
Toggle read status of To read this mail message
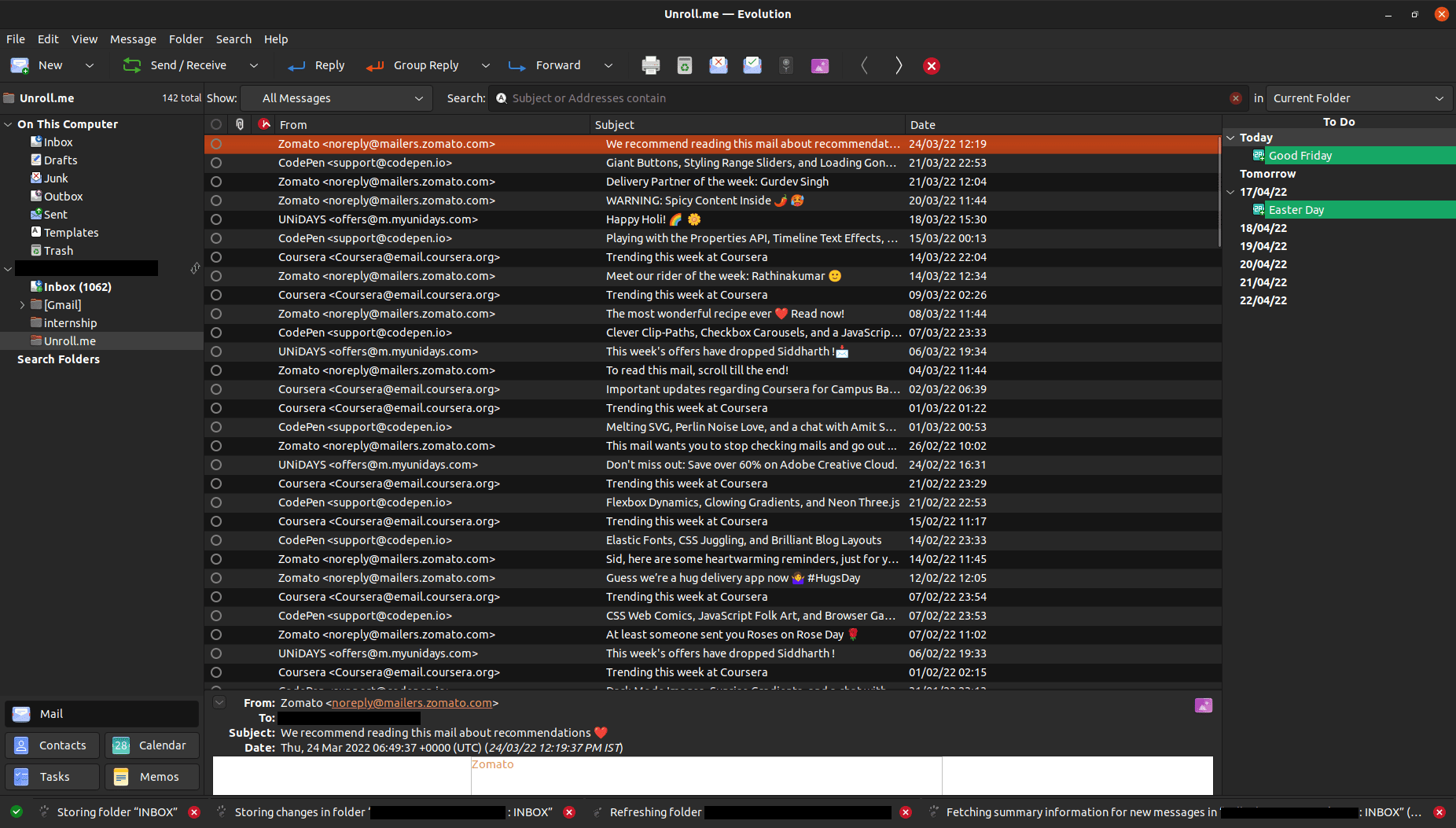point(216,370)
